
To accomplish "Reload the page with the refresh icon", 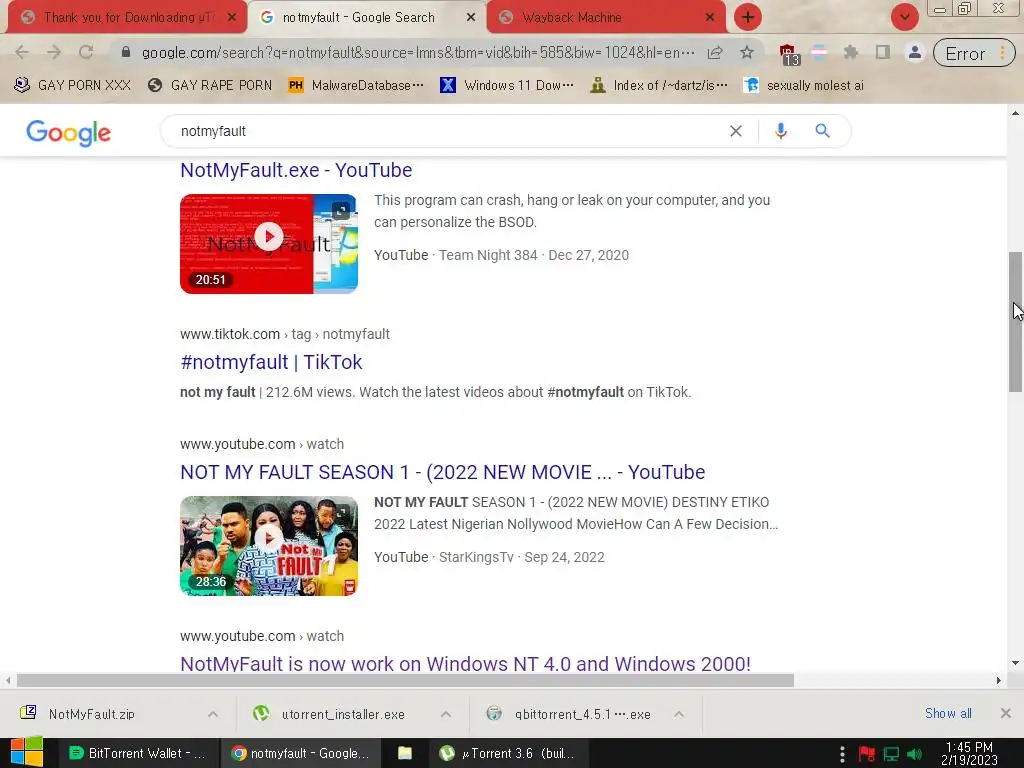I will (86, 52).
